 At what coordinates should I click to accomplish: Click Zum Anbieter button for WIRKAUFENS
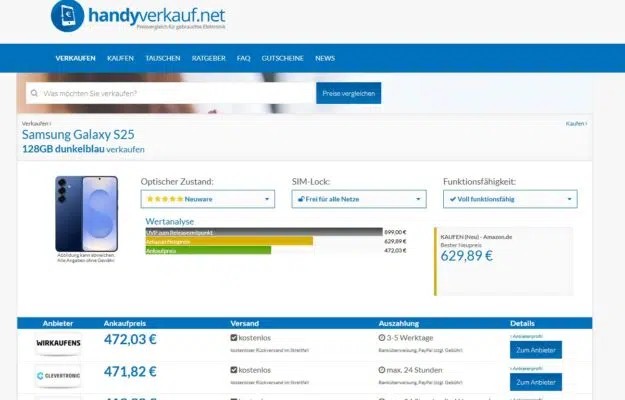tap(536, 350)
